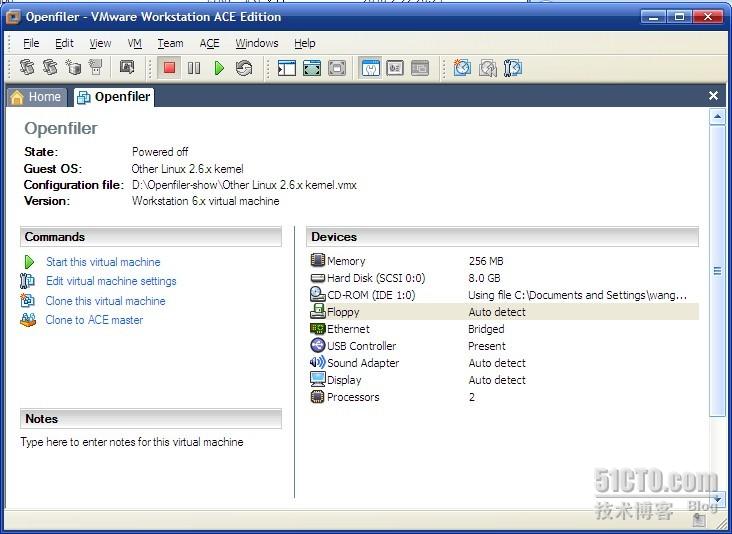Click Clone to ACE master link

click(94, 320)
